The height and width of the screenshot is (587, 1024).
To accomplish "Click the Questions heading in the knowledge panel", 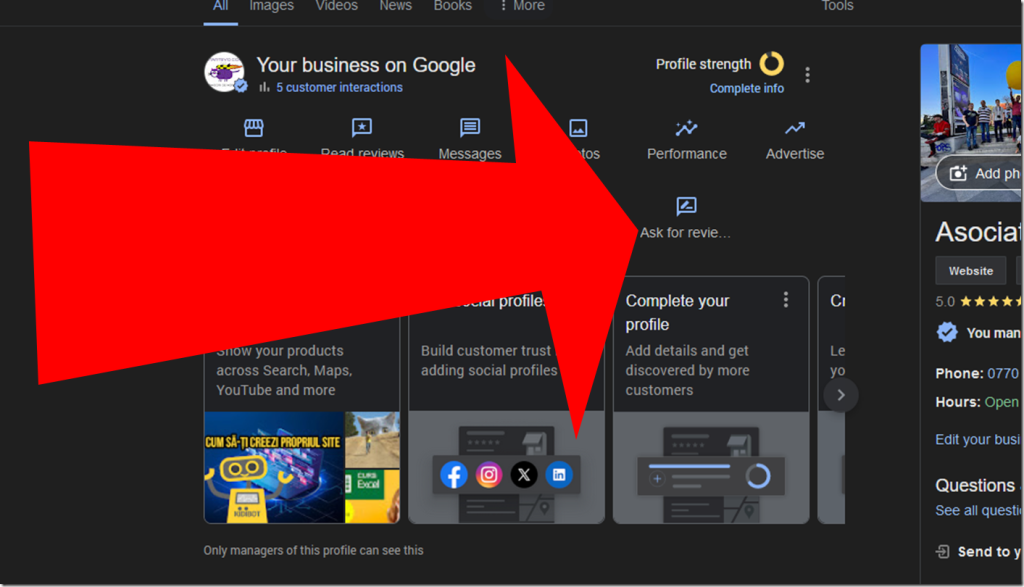I will 975,486.
